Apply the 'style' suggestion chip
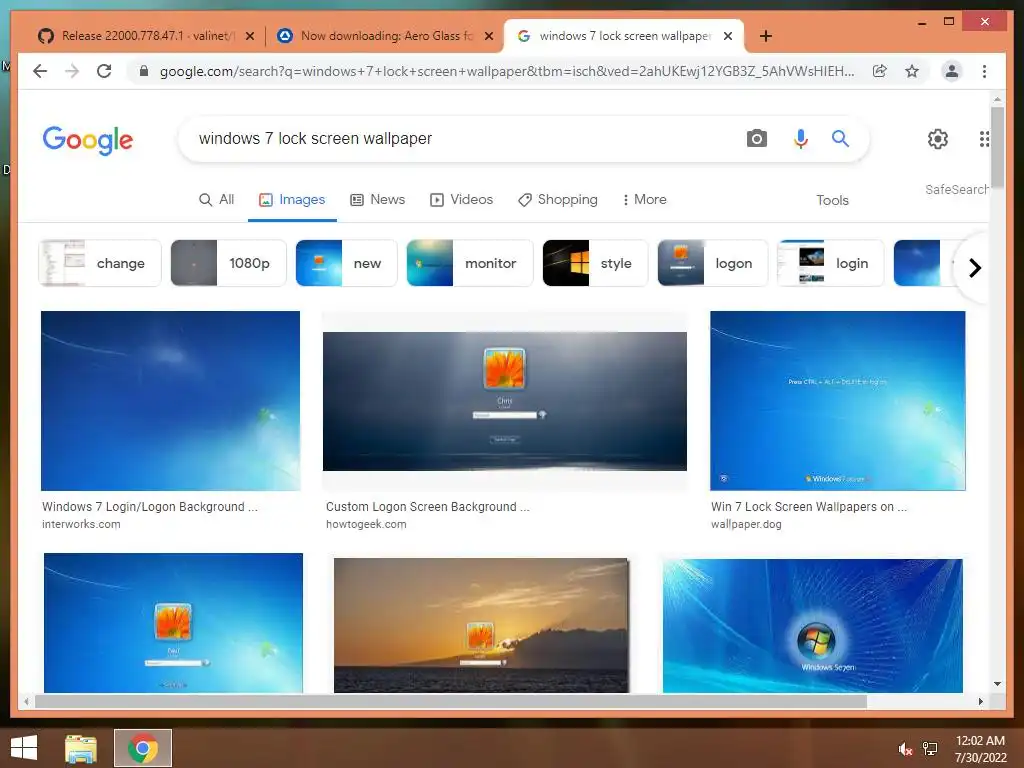1024x768 pixels. pos(595,263)
